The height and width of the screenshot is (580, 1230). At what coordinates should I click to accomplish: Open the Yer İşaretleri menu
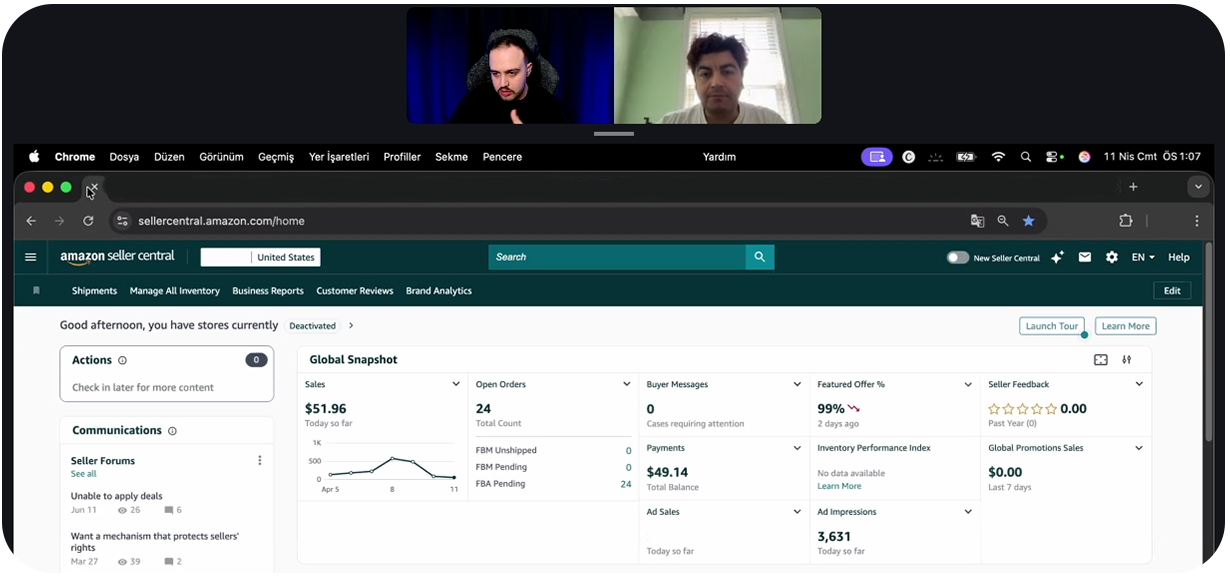pyautogui.click(x=339, y=157)
